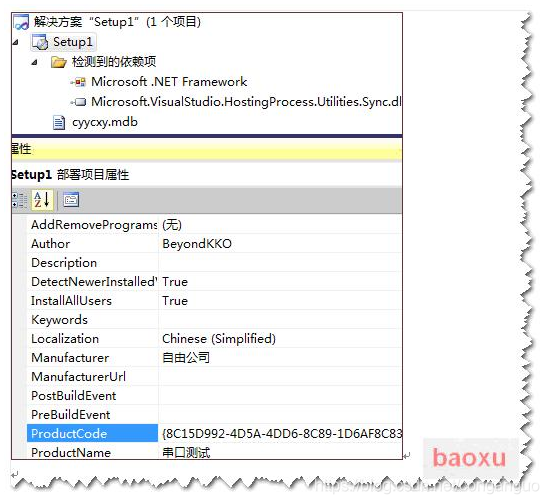Click the 属性 panel title bar
This screenshot has width=549, height=504.
207,150
